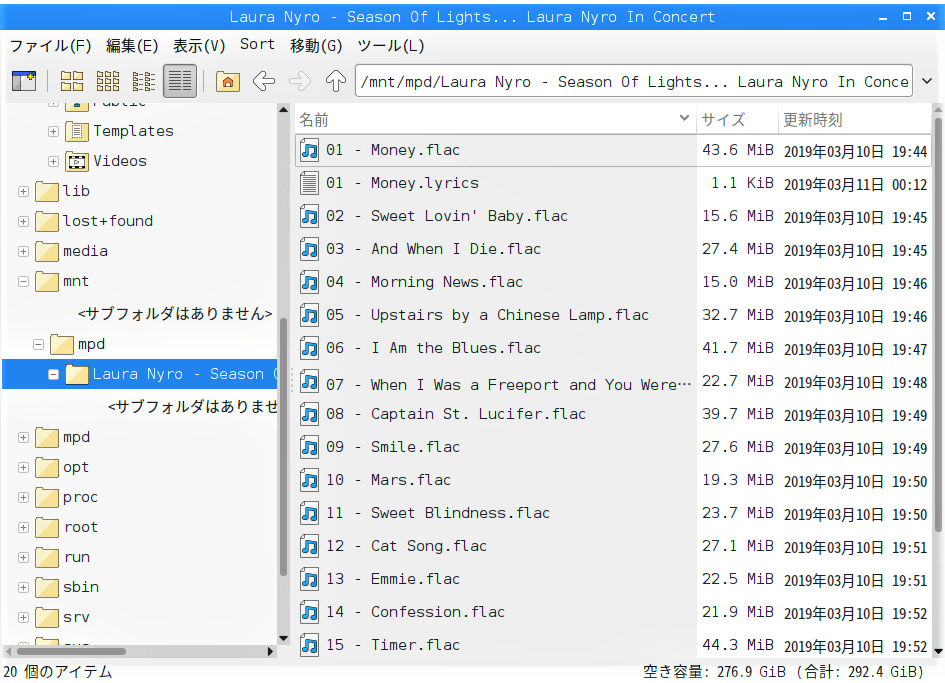Expand the proc folder

pyautogui.click(x=24, y=497)
